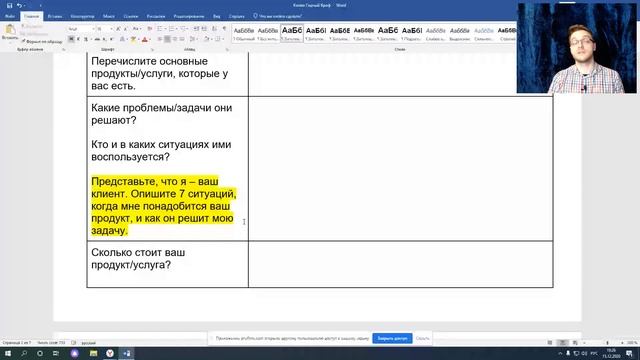This screenshot has width=640, height=360.
Task: Open the proofing check icon in status bar
Action: click(73, 343)
